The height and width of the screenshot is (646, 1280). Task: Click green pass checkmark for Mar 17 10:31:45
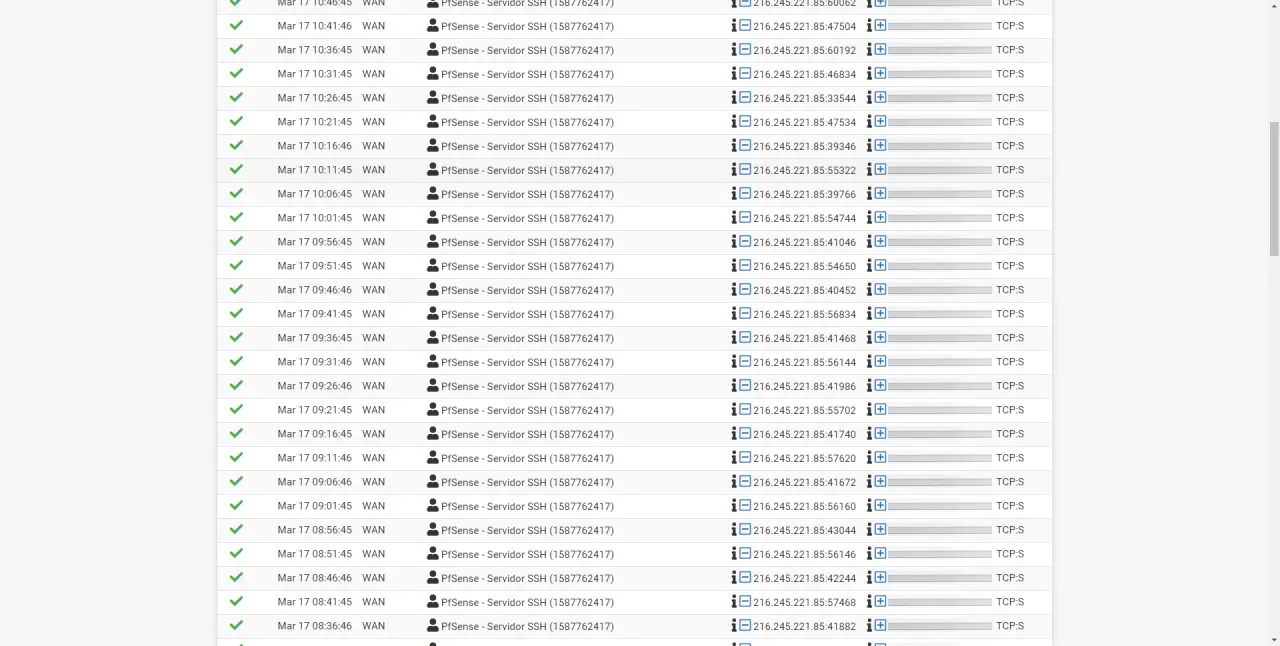tap(236, 73)
